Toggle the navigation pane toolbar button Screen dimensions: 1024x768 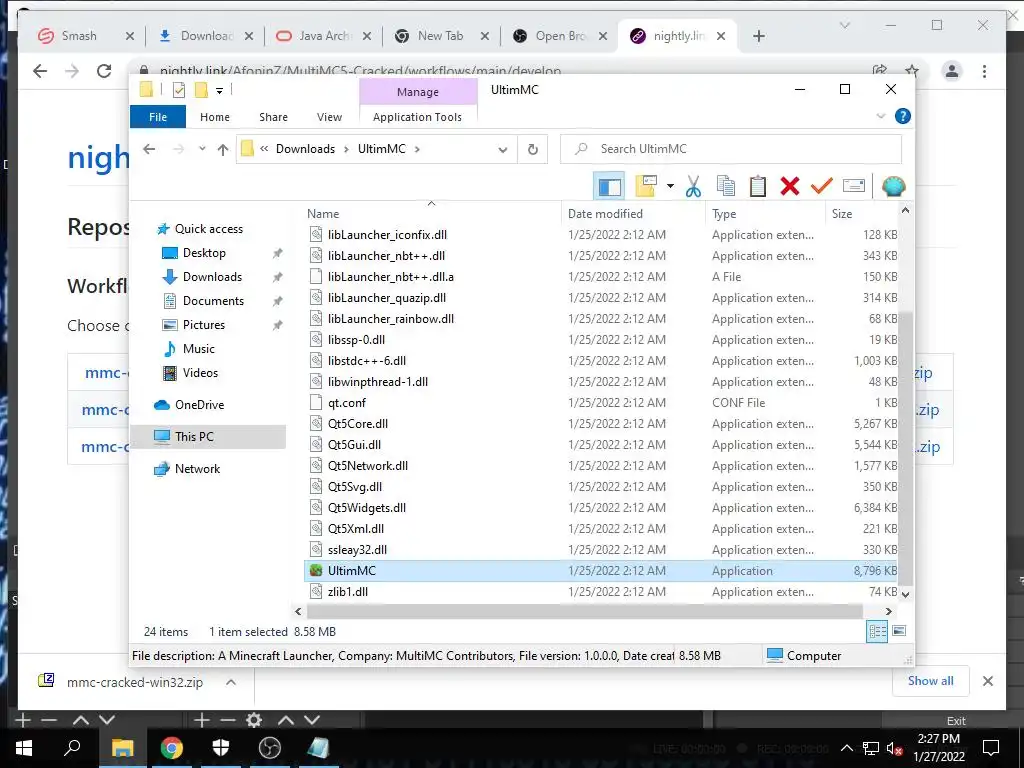(609, 187)
